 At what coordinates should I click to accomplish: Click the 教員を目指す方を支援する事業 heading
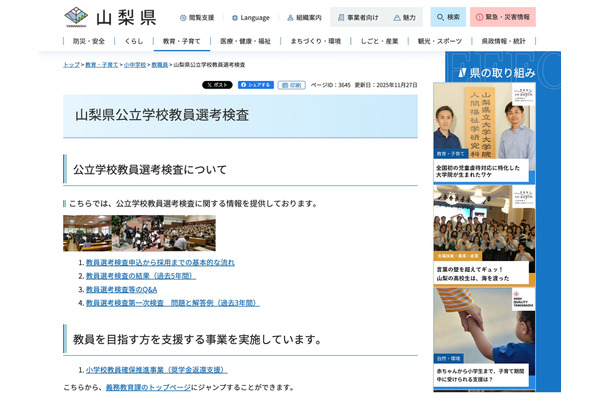click(x=197, y=340)
